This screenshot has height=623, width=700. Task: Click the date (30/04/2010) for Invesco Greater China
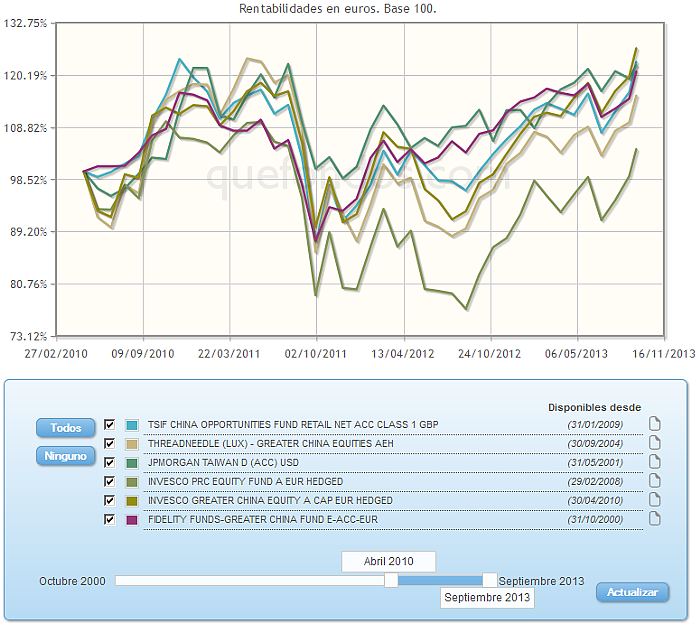(595, 500)
